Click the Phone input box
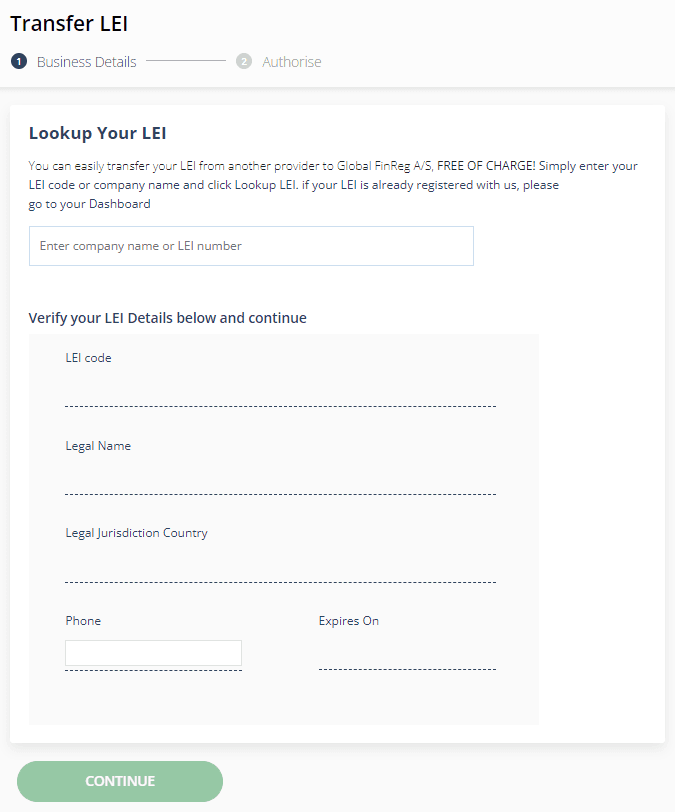 point(153,653)
